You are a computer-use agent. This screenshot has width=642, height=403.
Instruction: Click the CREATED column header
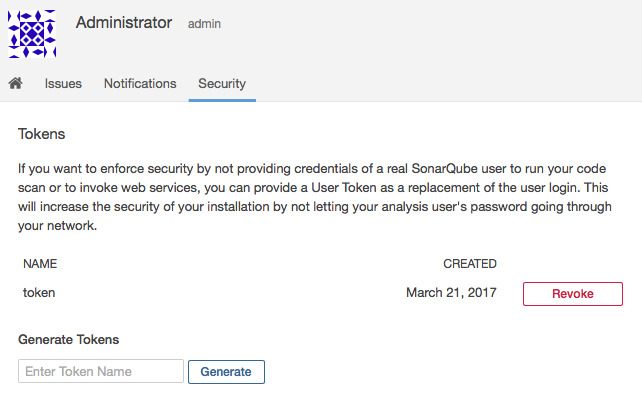point(470,264)
